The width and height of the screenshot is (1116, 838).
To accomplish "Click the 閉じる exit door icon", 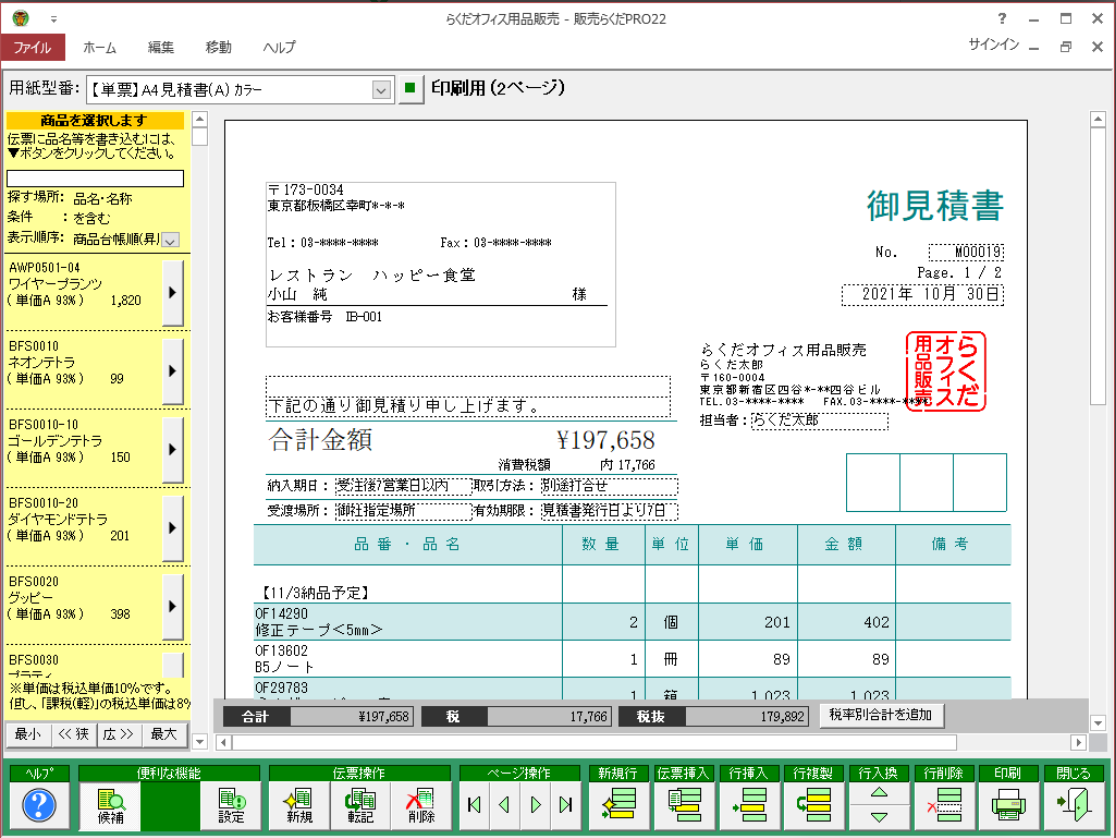I will click(1075, 804).
